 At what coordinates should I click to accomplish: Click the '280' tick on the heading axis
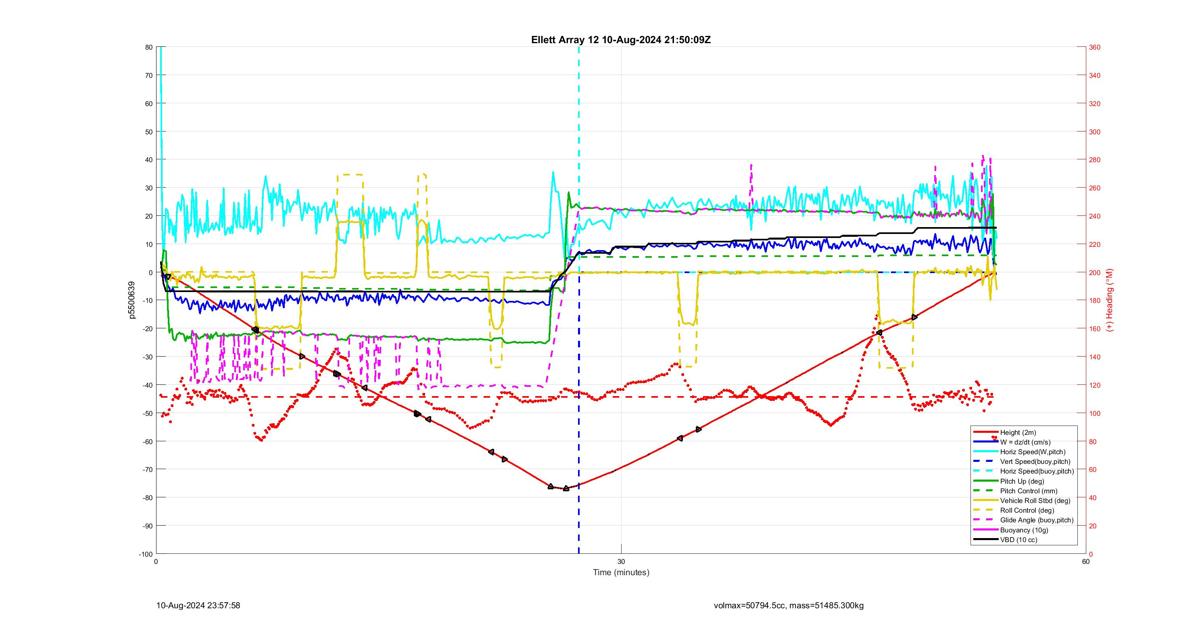[1095, 160]
